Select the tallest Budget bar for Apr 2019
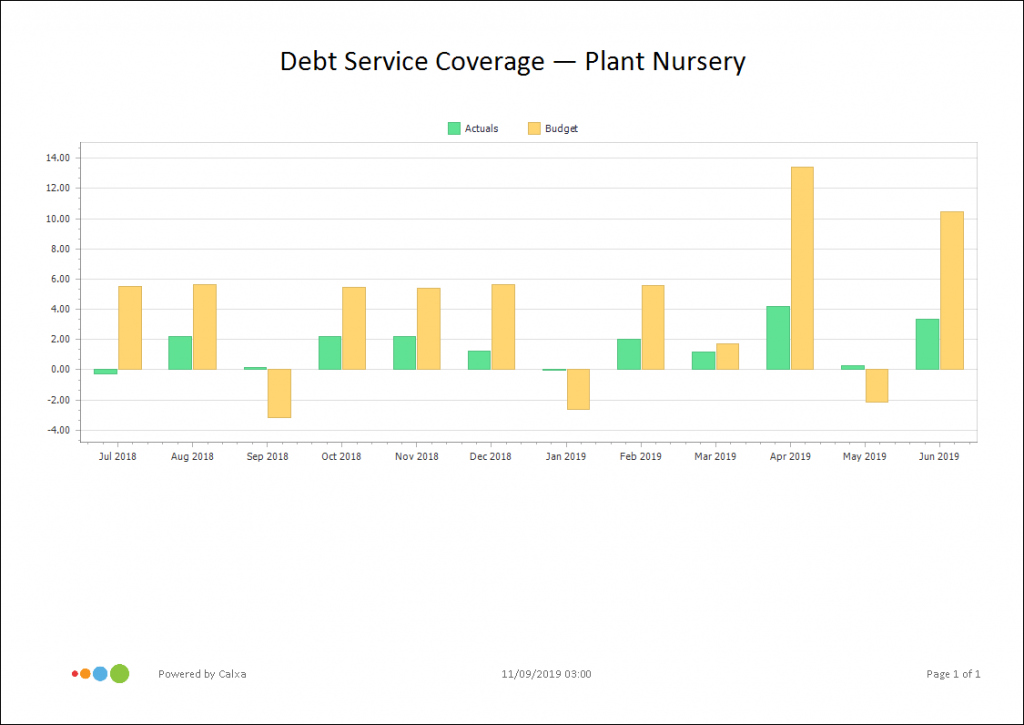The height and width of the screenshot is (725, 1024). tap(802, 268)
